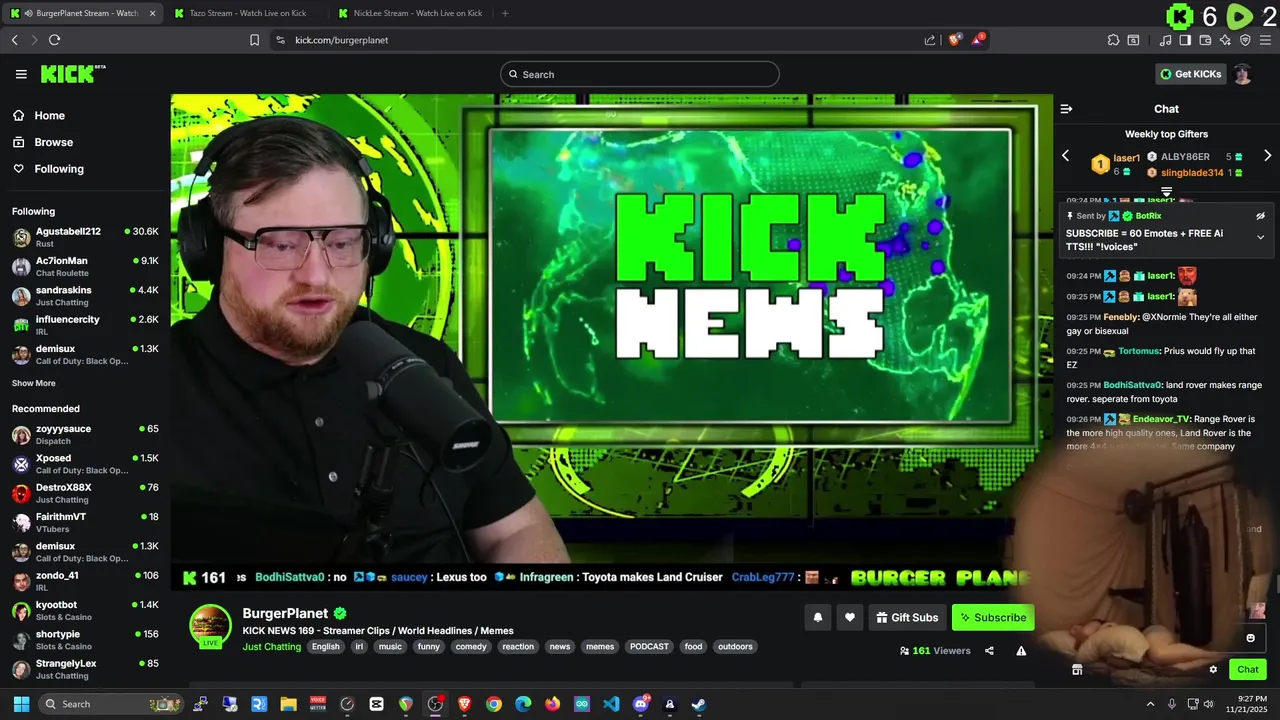Open Agustabell212 followed channel
The width and height of the screenshot is (1280, 720).
click(x=85, y=237)
